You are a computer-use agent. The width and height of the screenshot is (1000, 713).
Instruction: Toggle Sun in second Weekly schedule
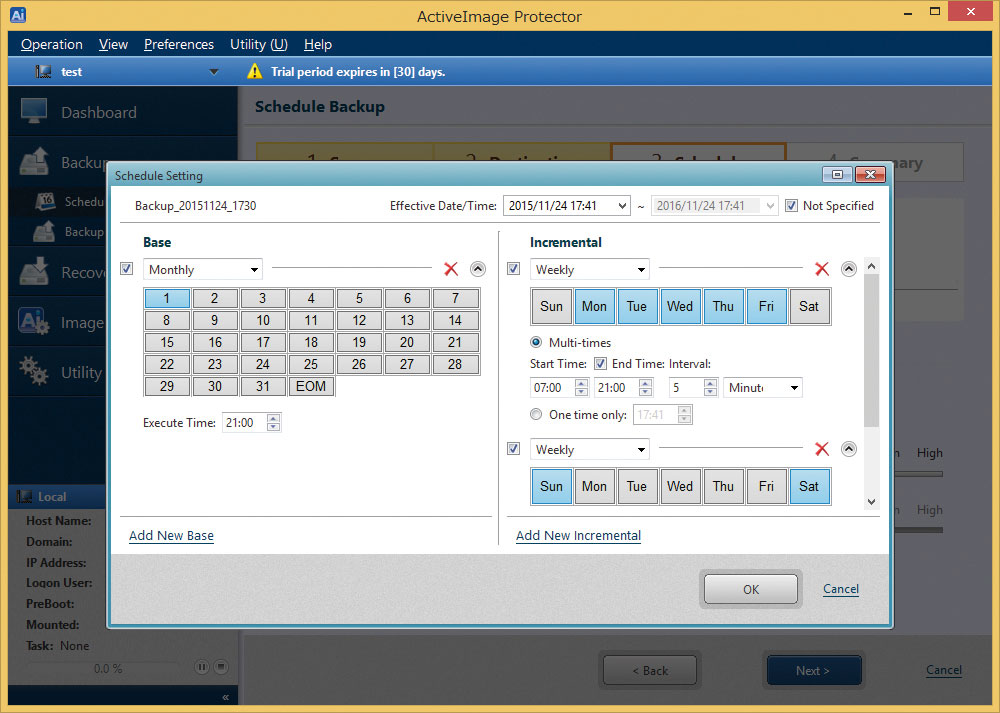tap(552, 486)
